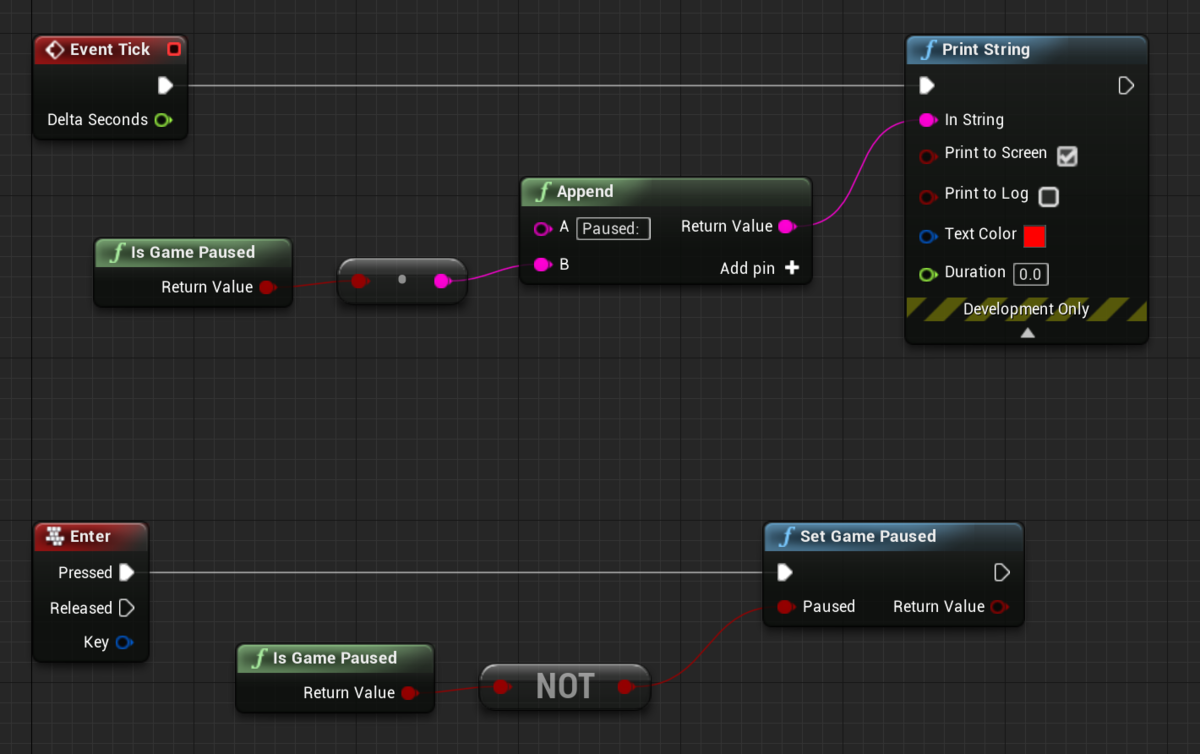The height and width of the screenshot is (754, 1200).
Task: Click the Delta Seconds output pin
Action: (163, 120)
